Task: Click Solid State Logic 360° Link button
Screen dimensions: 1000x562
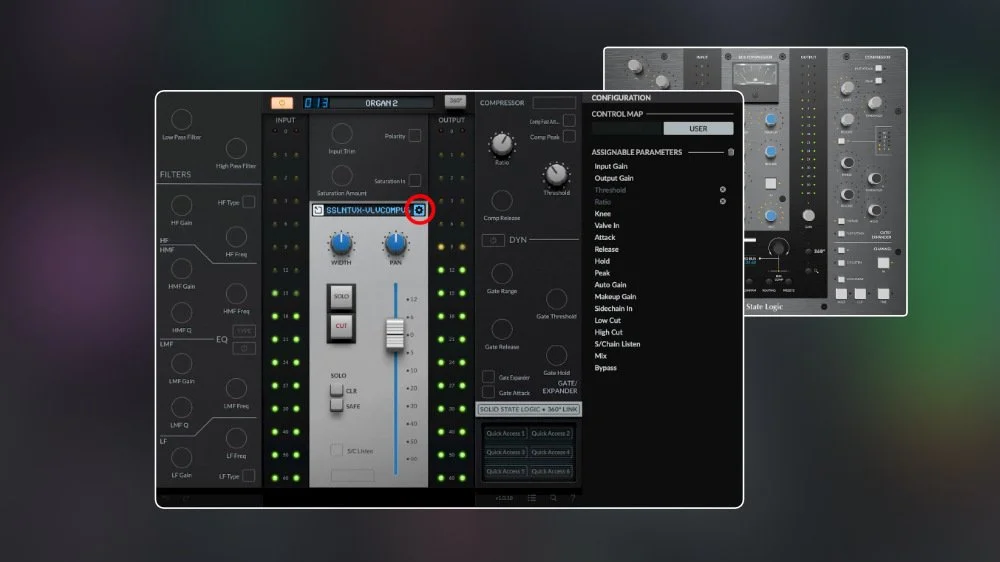Action: coord(529,410)
